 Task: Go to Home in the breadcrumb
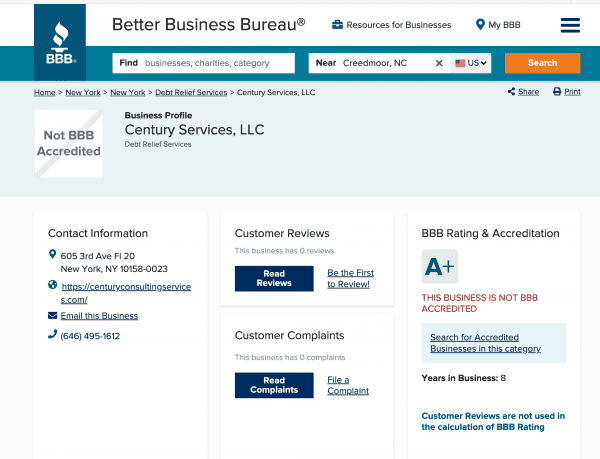(x=43, y=92)
